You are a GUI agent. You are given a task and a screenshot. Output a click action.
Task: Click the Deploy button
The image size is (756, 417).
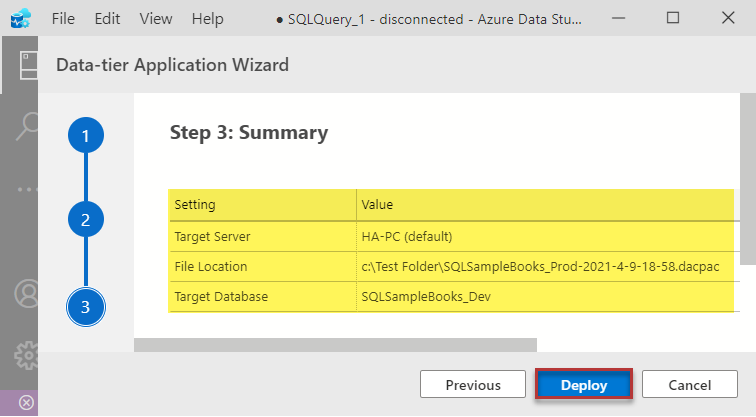coord(584,385)
